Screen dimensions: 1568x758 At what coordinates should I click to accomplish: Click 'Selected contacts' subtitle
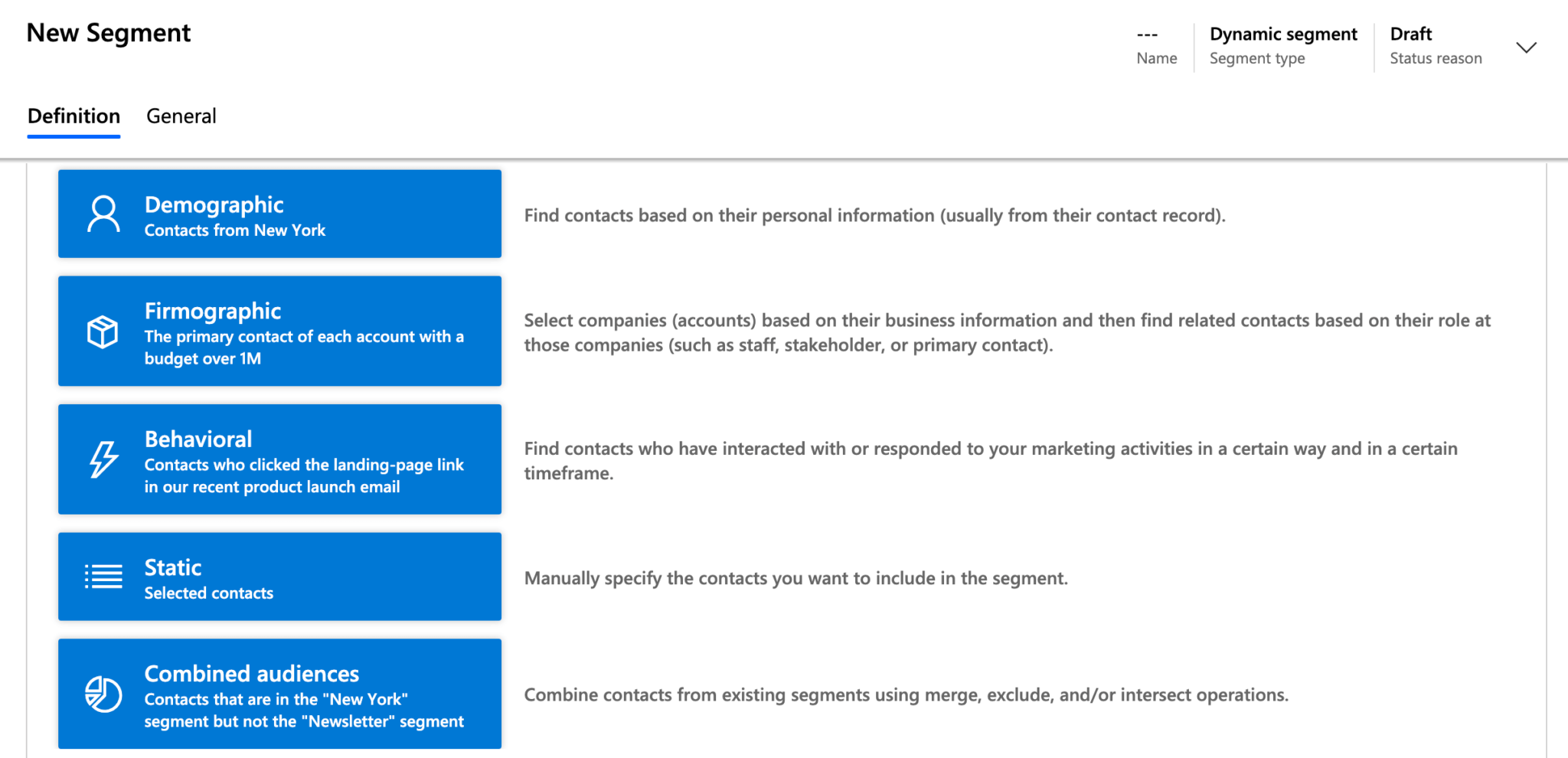click(x=209, y=593)
